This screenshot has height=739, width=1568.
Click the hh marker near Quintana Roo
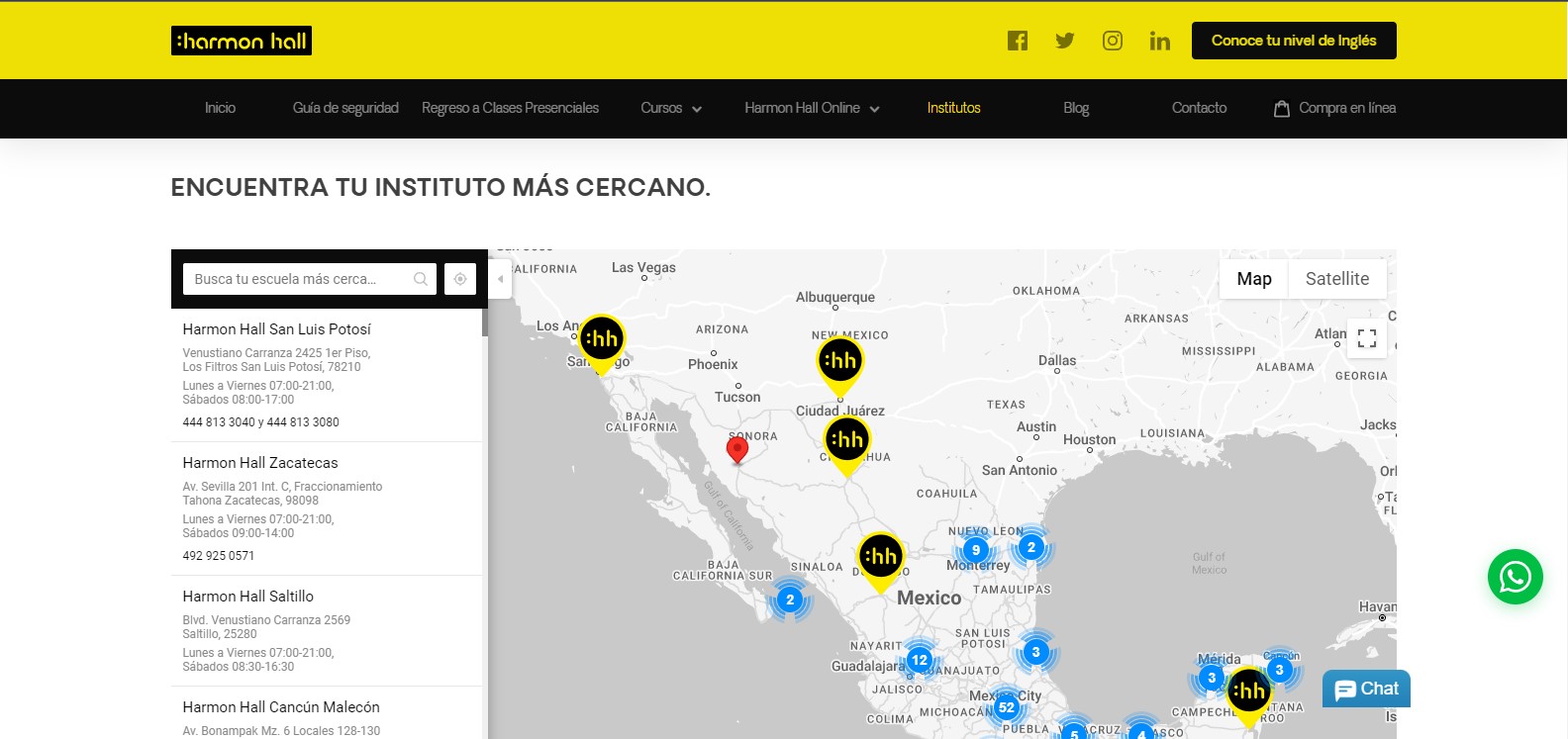1249,695
